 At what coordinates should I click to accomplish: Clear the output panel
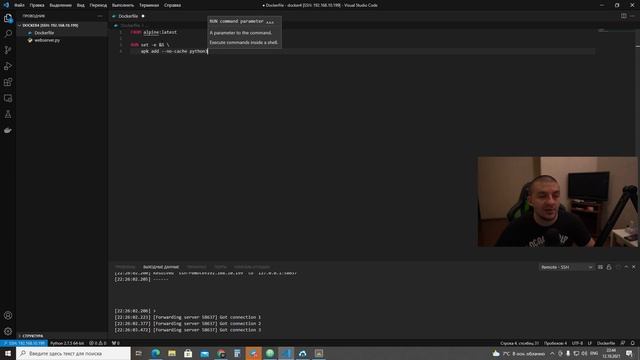(x=600, y=267)
